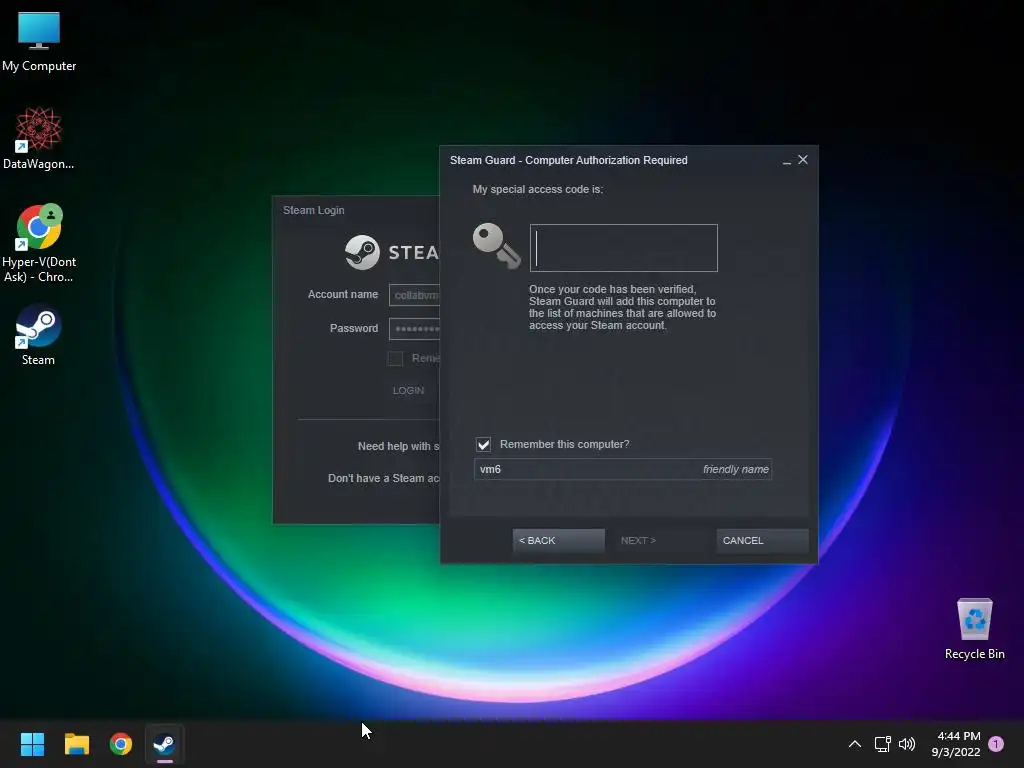
Task: Click the Don't have a Steam account text
Action: point(383,478)
